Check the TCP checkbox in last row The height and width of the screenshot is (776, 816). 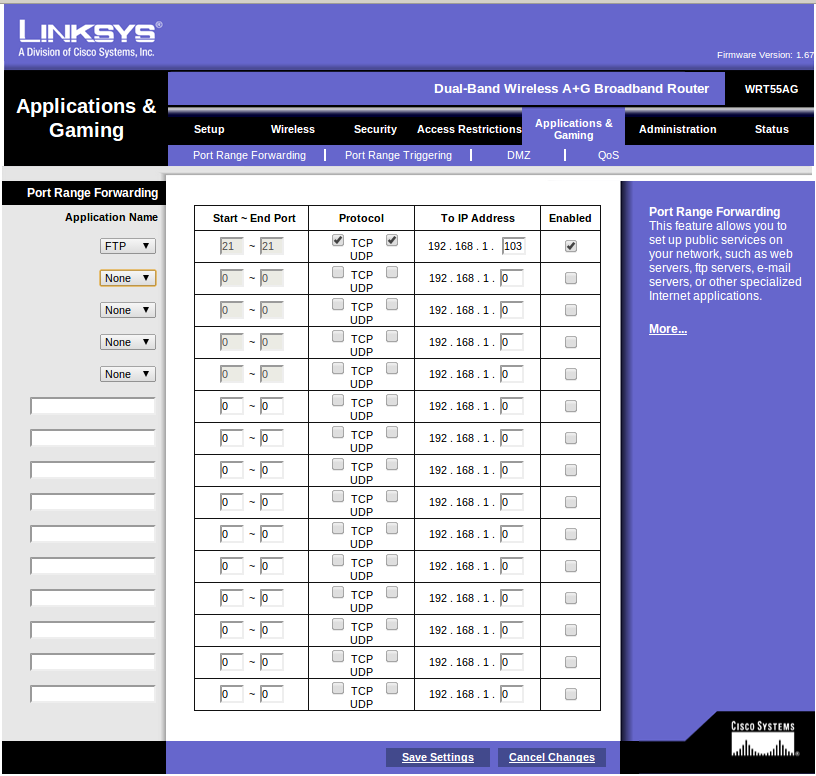(338, 688)
